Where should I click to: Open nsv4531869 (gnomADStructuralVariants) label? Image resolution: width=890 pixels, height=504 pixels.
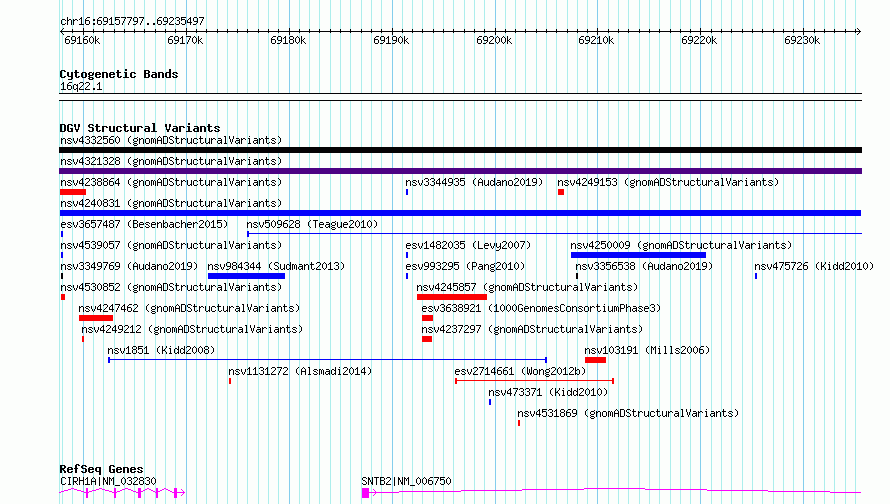coord(628,413)
